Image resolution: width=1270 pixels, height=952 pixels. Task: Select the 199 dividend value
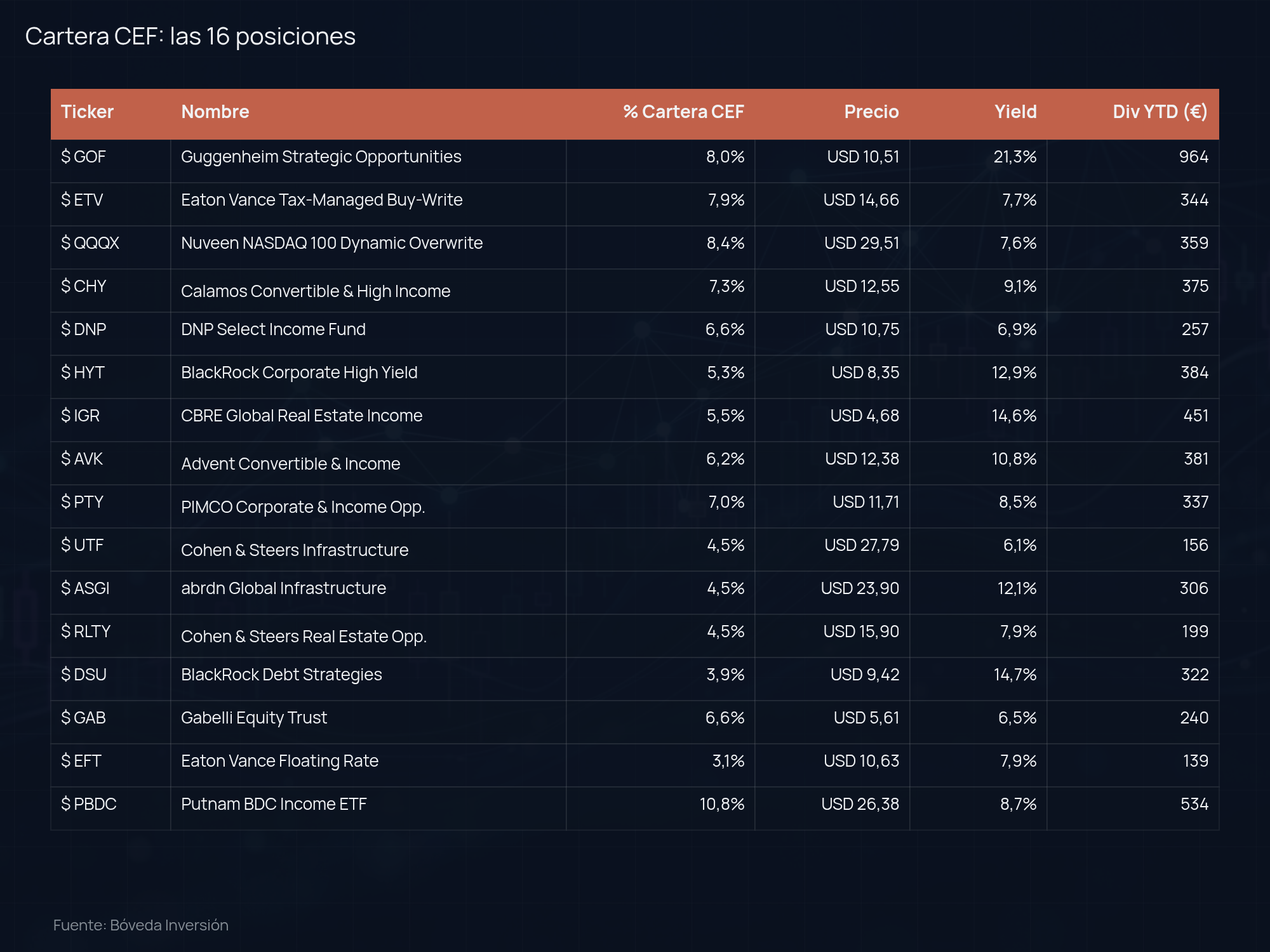(1195, 631)
